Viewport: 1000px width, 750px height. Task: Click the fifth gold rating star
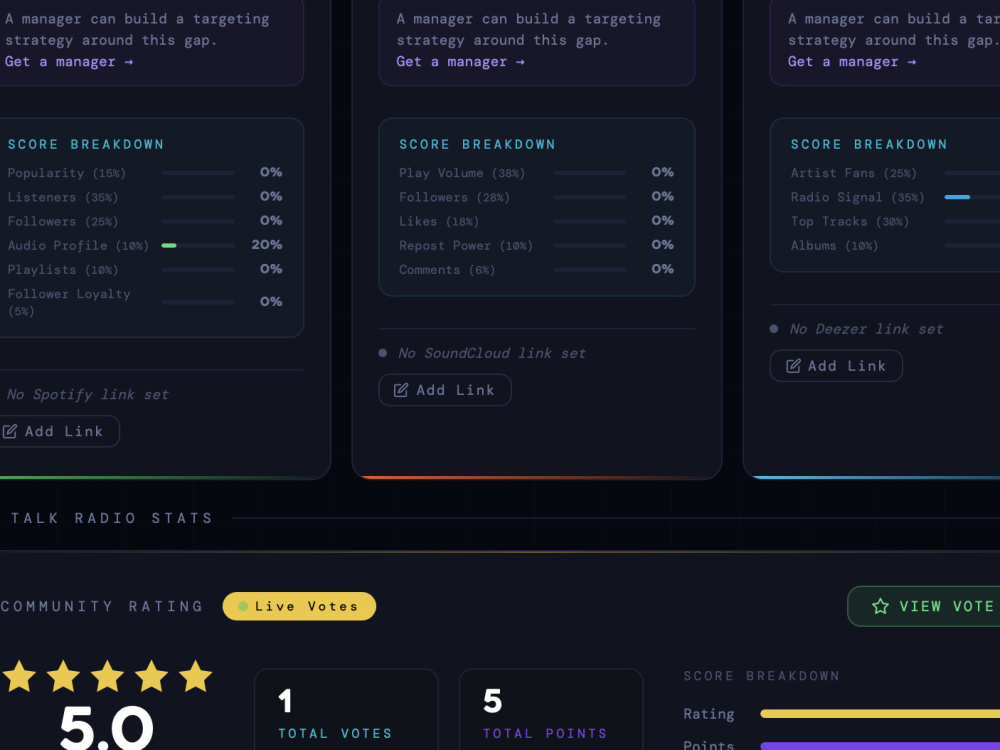click(x=195, y=677)
